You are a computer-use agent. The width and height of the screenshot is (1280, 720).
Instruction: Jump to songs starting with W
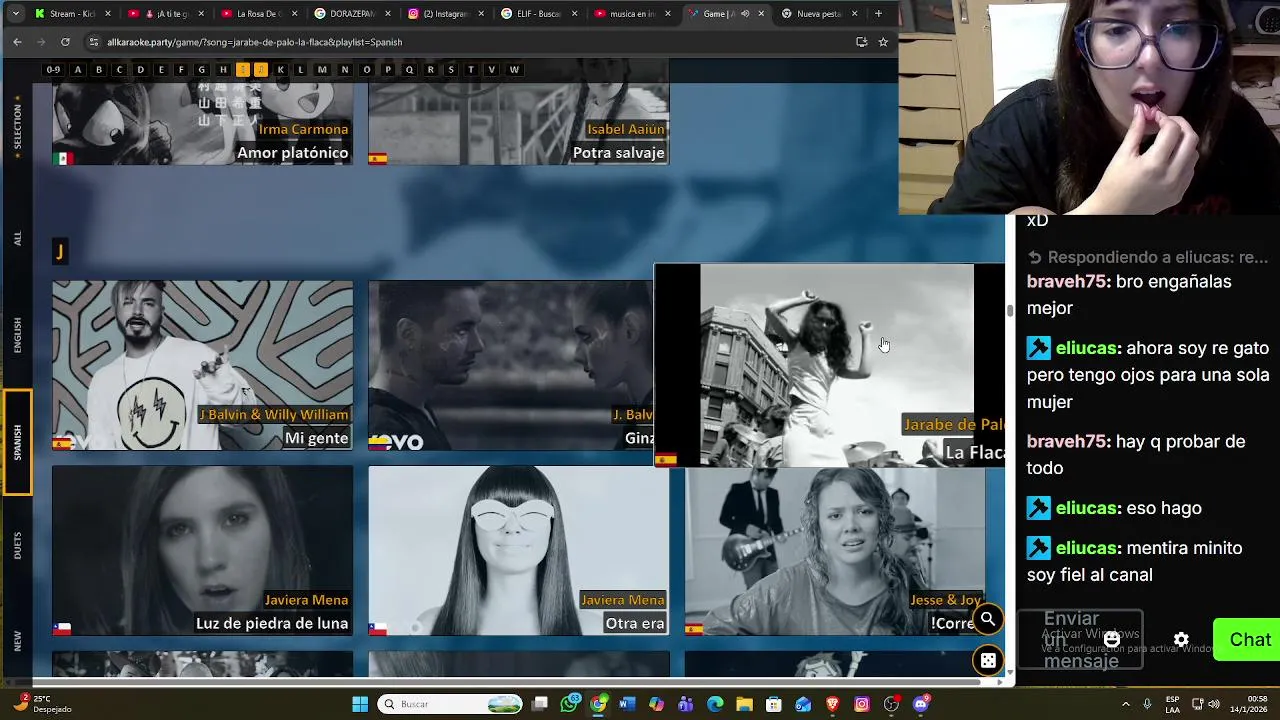point(514,69)
